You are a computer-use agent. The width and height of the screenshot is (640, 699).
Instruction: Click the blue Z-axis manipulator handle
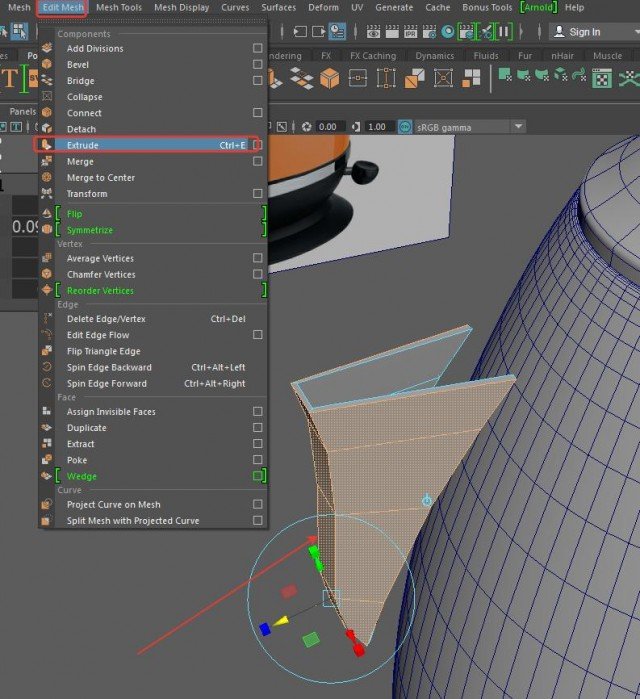[265, 629]
